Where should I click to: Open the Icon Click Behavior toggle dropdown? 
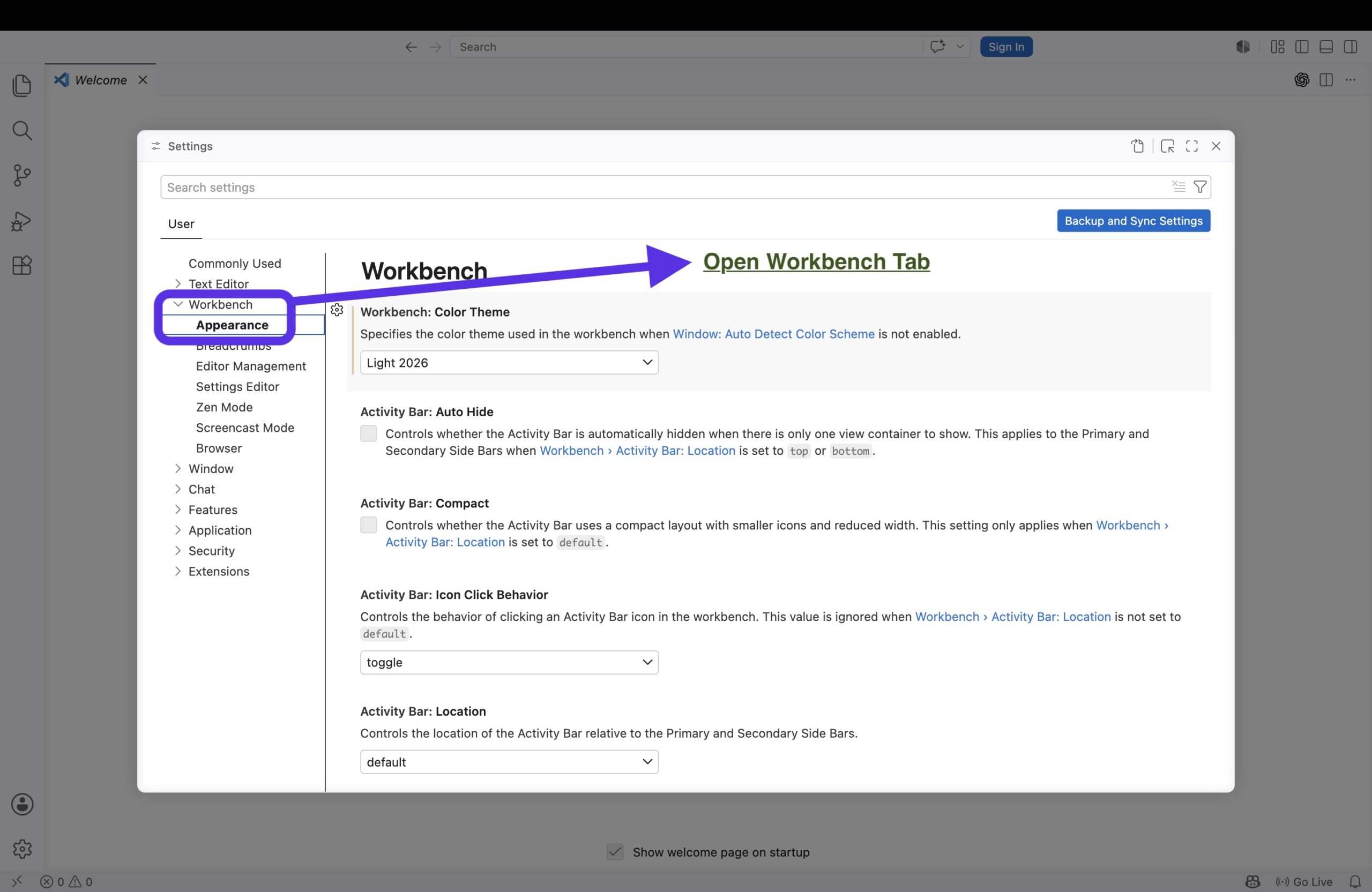(x=509, y=662)
